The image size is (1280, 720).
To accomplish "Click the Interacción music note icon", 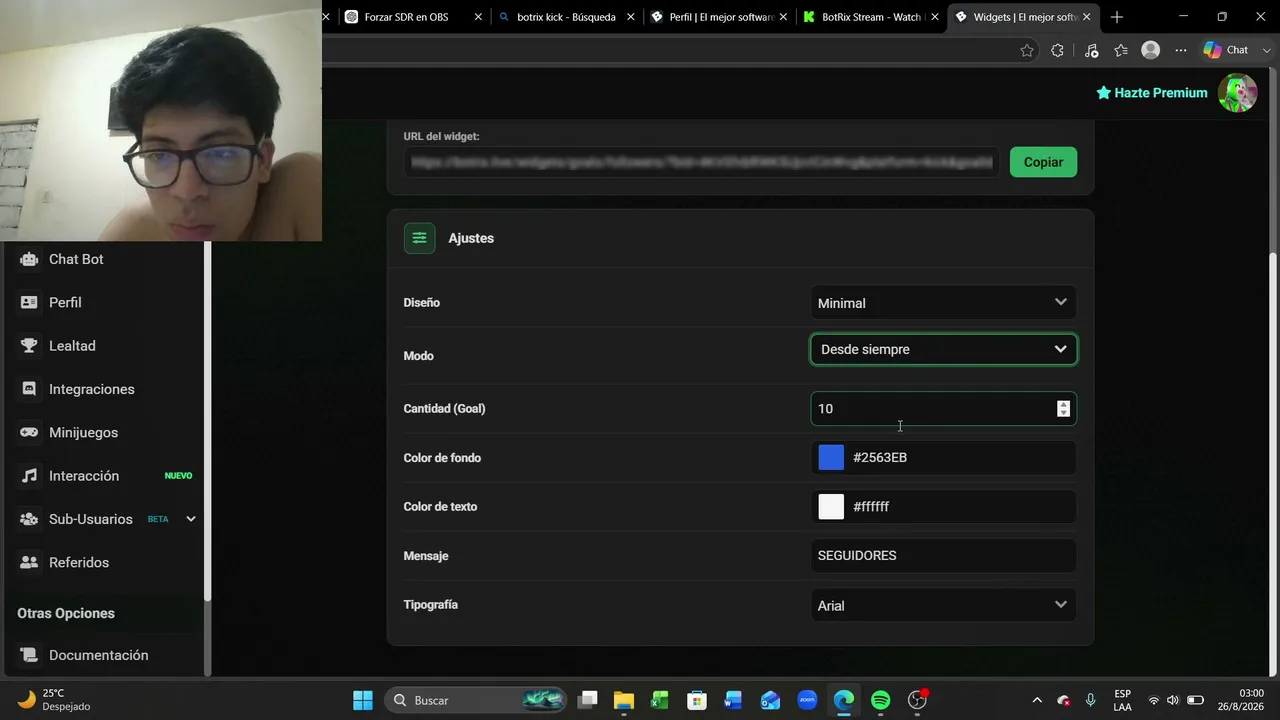I will 29,476.
